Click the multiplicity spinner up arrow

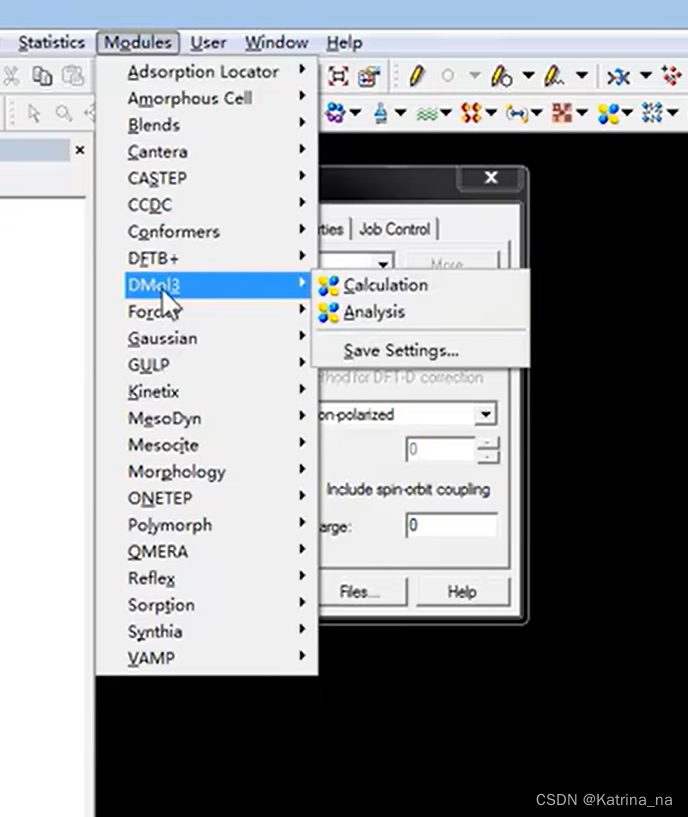[488, 443]
